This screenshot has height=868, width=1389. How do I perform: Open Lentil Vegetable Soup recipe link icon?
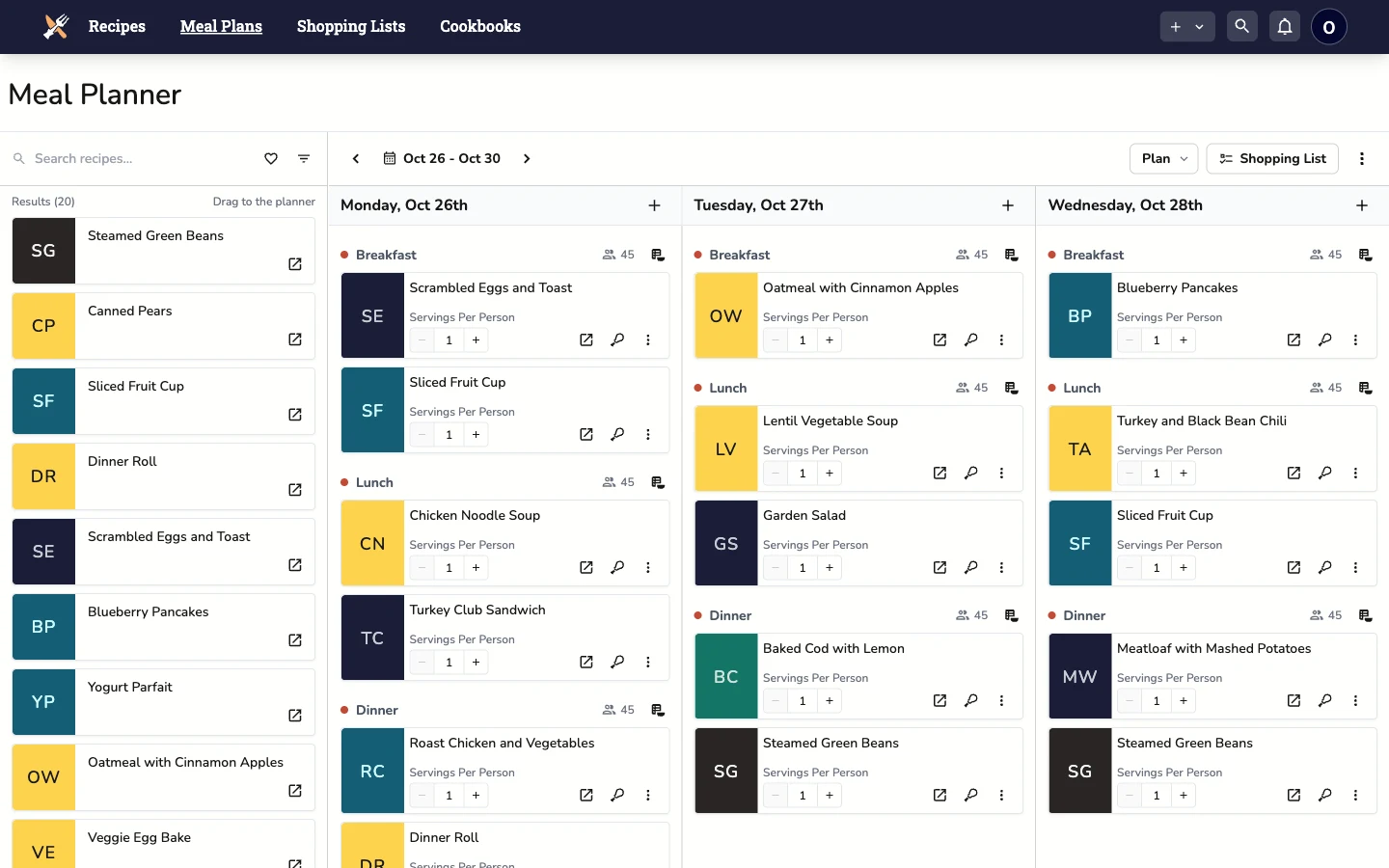tap(940, 474)
